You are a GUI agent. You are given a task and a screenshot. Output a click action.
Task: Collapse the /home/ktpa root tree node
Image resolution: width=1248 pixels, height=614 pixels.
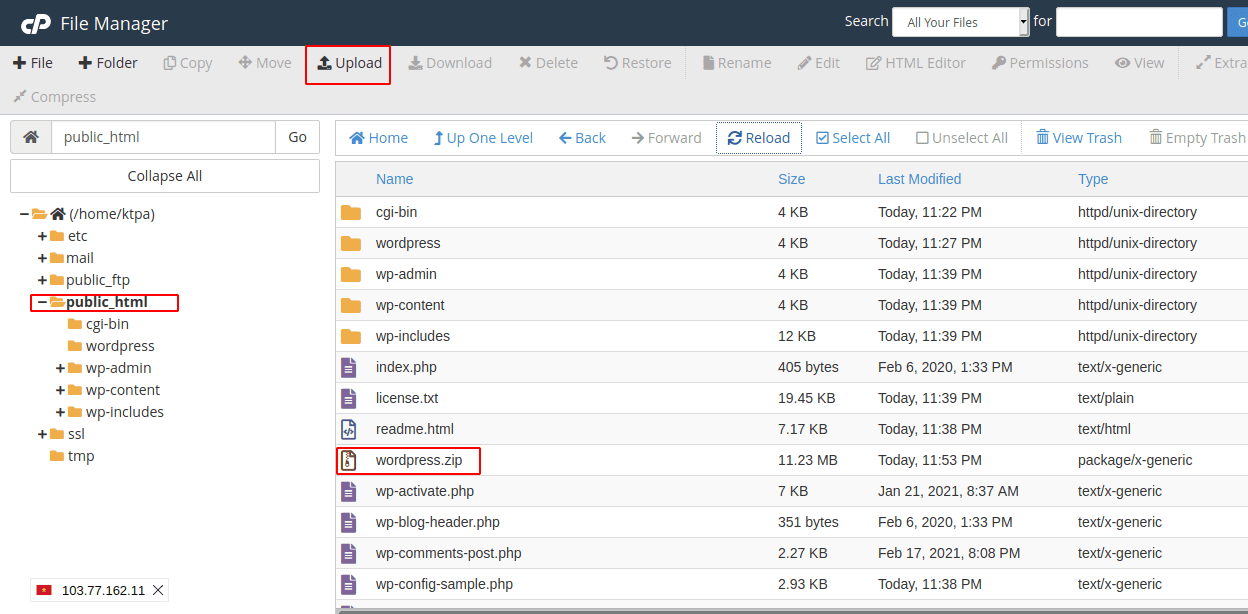(24, 214)
